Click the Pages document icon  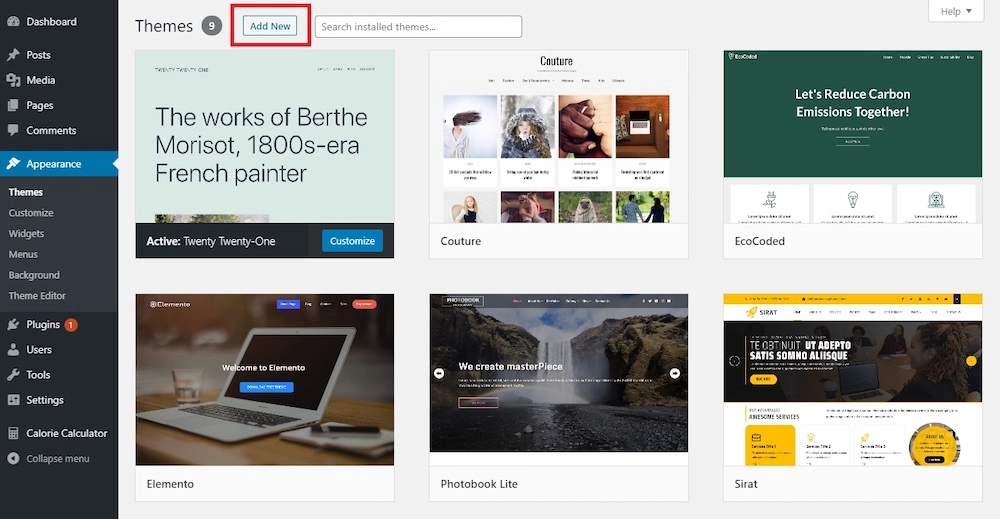13,105
